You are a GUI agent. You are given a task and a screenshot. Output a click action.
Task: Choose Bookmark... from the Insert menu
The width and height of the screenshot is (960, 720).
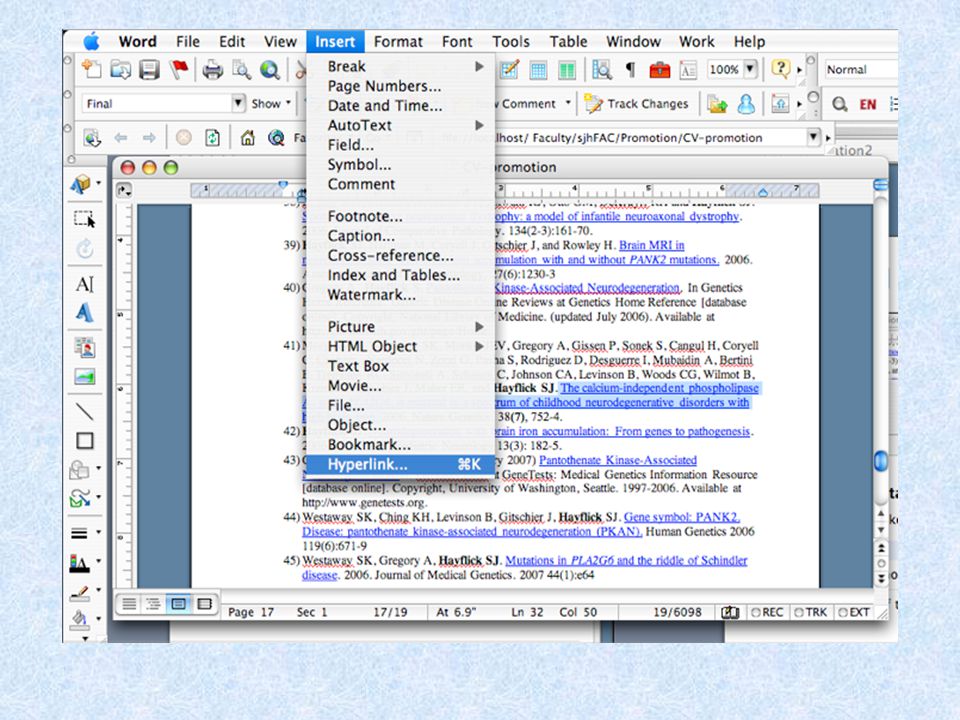pyautogui.click(x=401, y=444)
